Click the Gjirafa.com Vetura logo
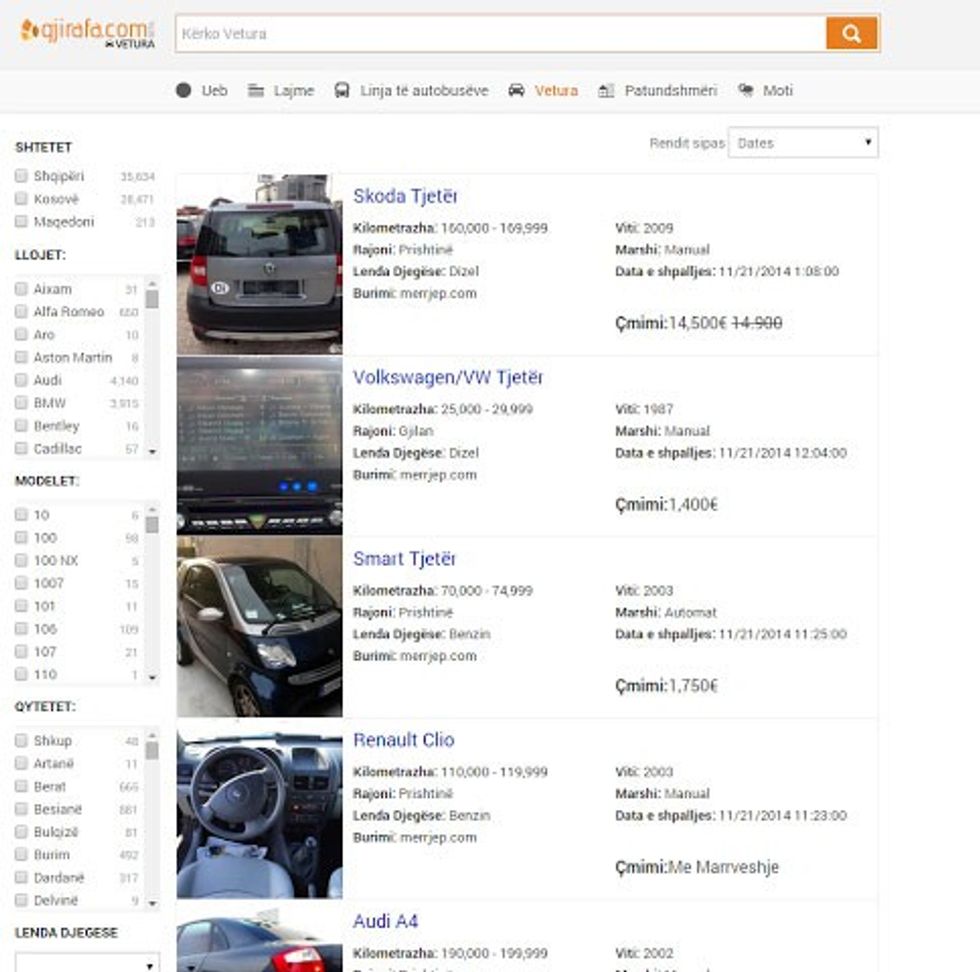The width and height of the screenshot is (980, 972). [x=87, y=32]
